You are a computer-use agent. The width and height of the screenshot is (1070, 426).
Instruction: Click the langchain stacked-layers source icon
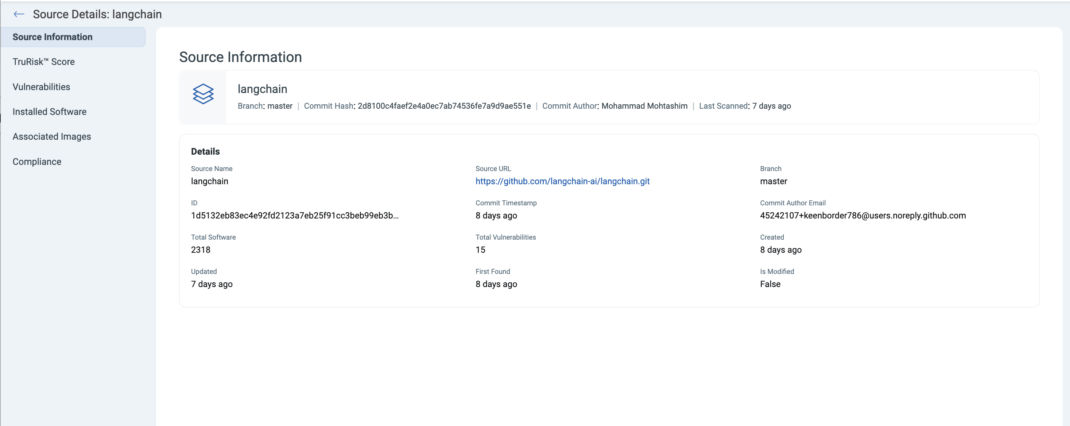[203, 94]
